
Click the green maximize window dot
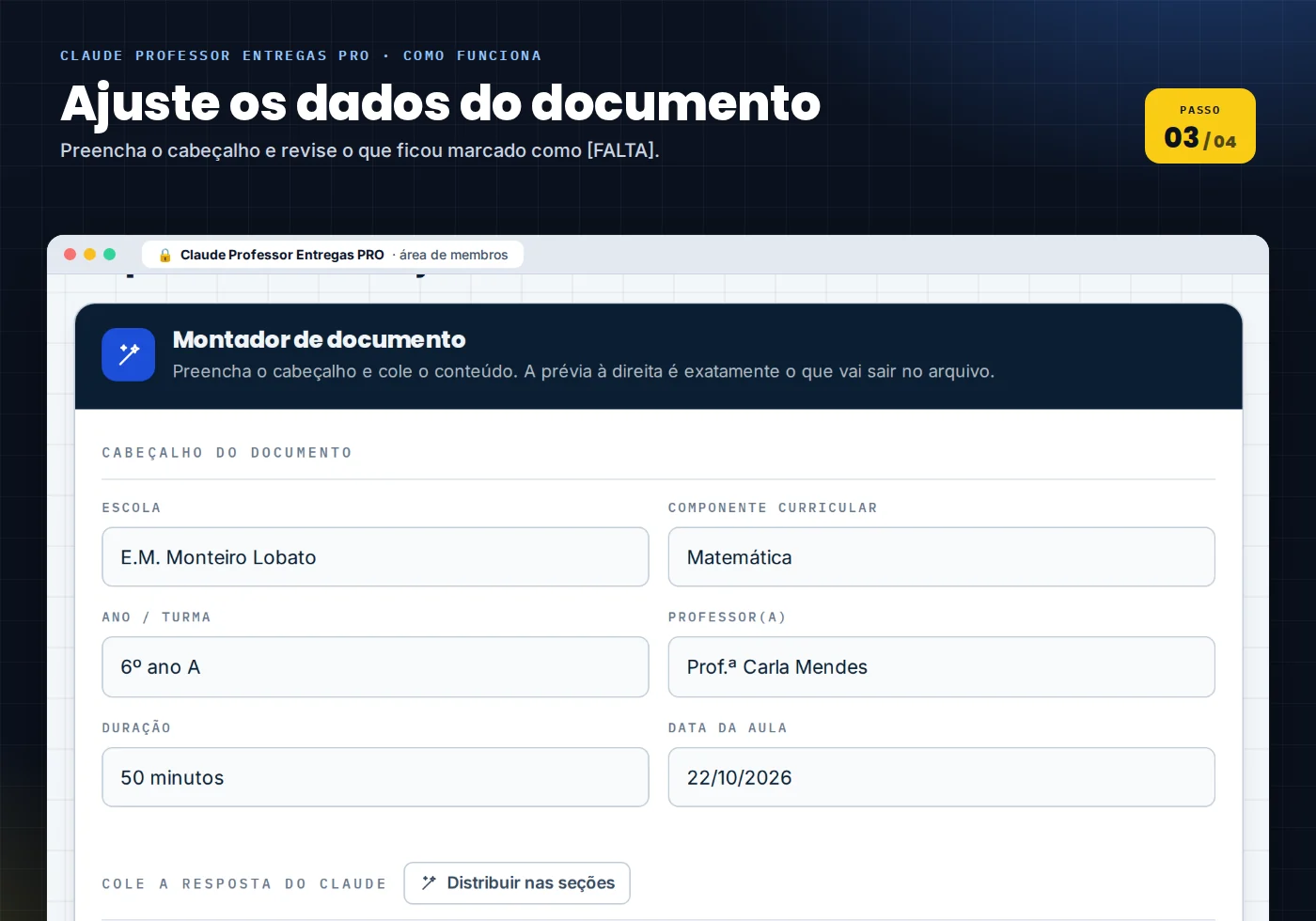[109, 254]
